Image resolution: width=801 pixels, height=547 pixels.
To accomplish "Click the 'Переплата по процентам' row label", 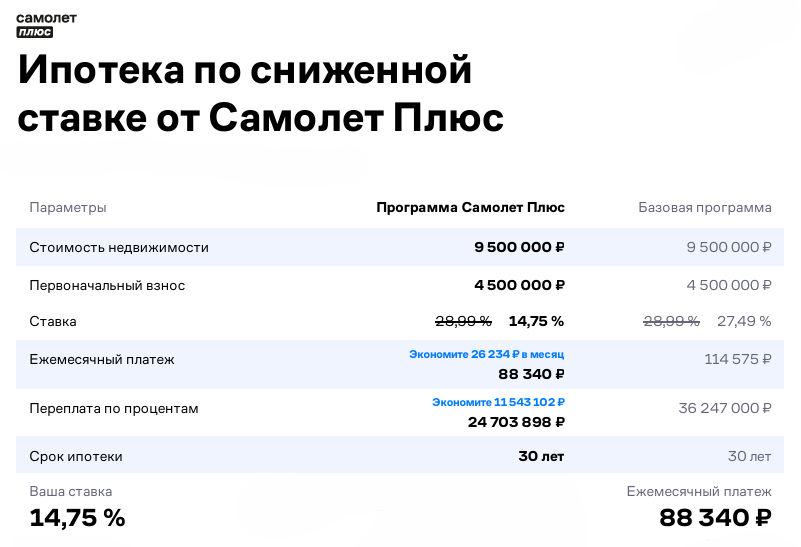I will tap(114, 409).
